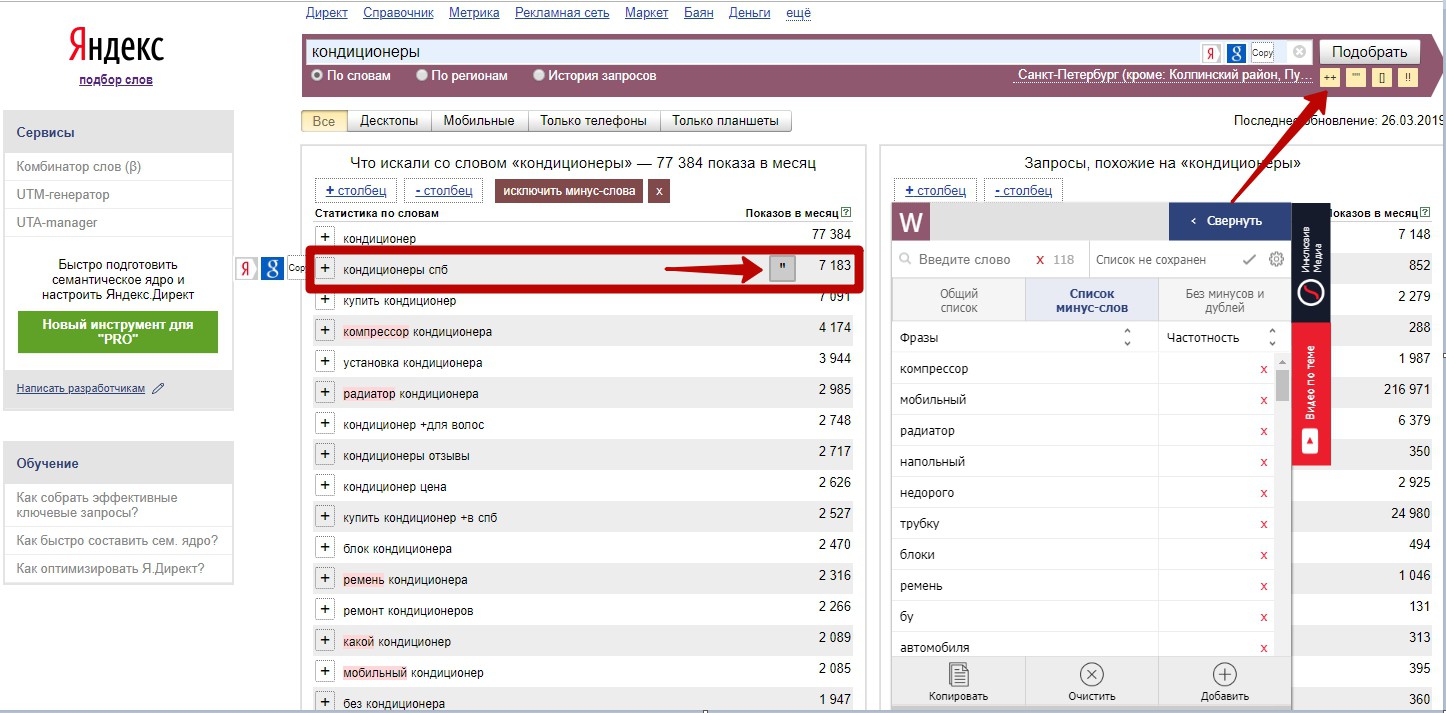Click the Yandex icon inside the search bar

point(1211,53)
